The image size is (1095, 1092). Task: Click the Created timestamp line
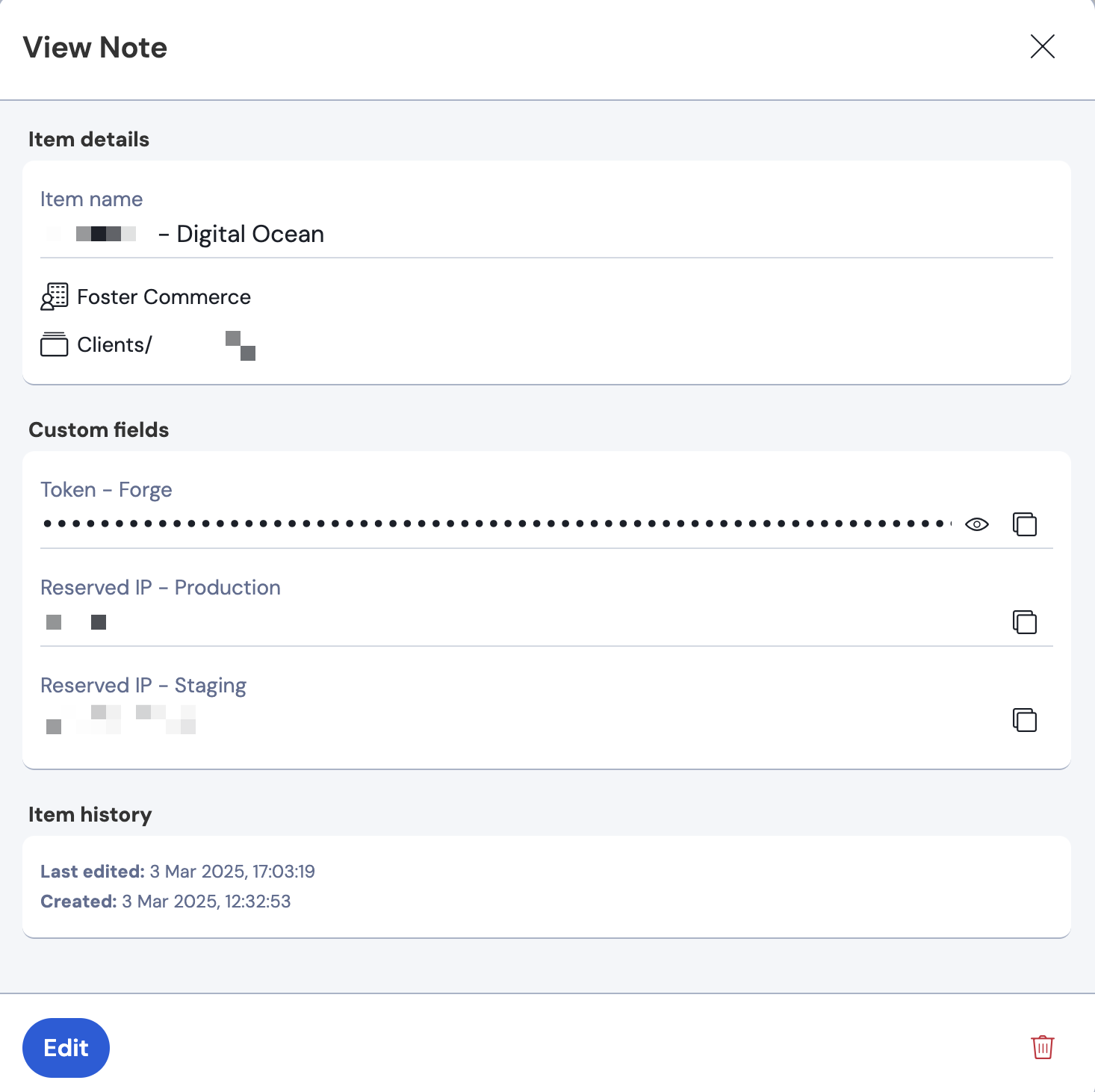pyautogui.click(x=166, y=902)
